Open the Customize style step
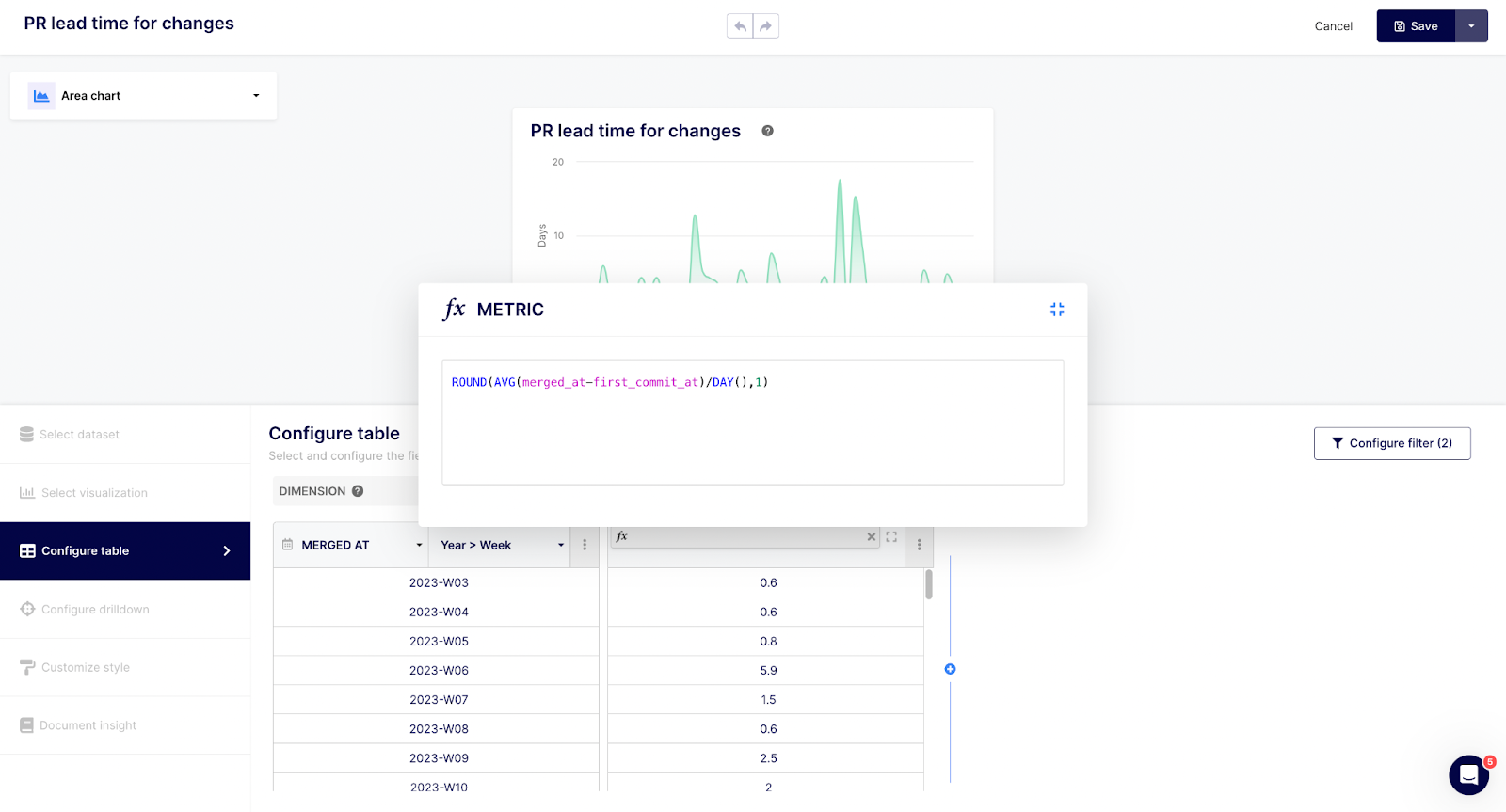This screenshot has height=812, width=1506. 85,667
